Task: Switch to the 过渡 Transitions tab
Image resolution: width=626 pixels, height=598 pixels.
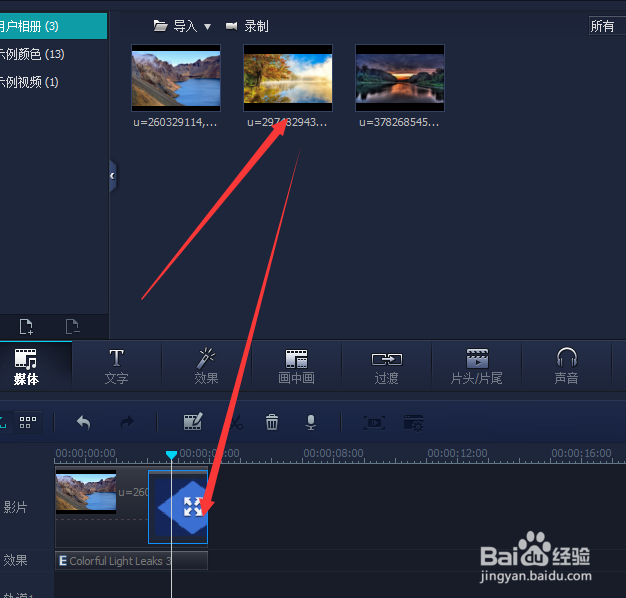Action: 386,367
